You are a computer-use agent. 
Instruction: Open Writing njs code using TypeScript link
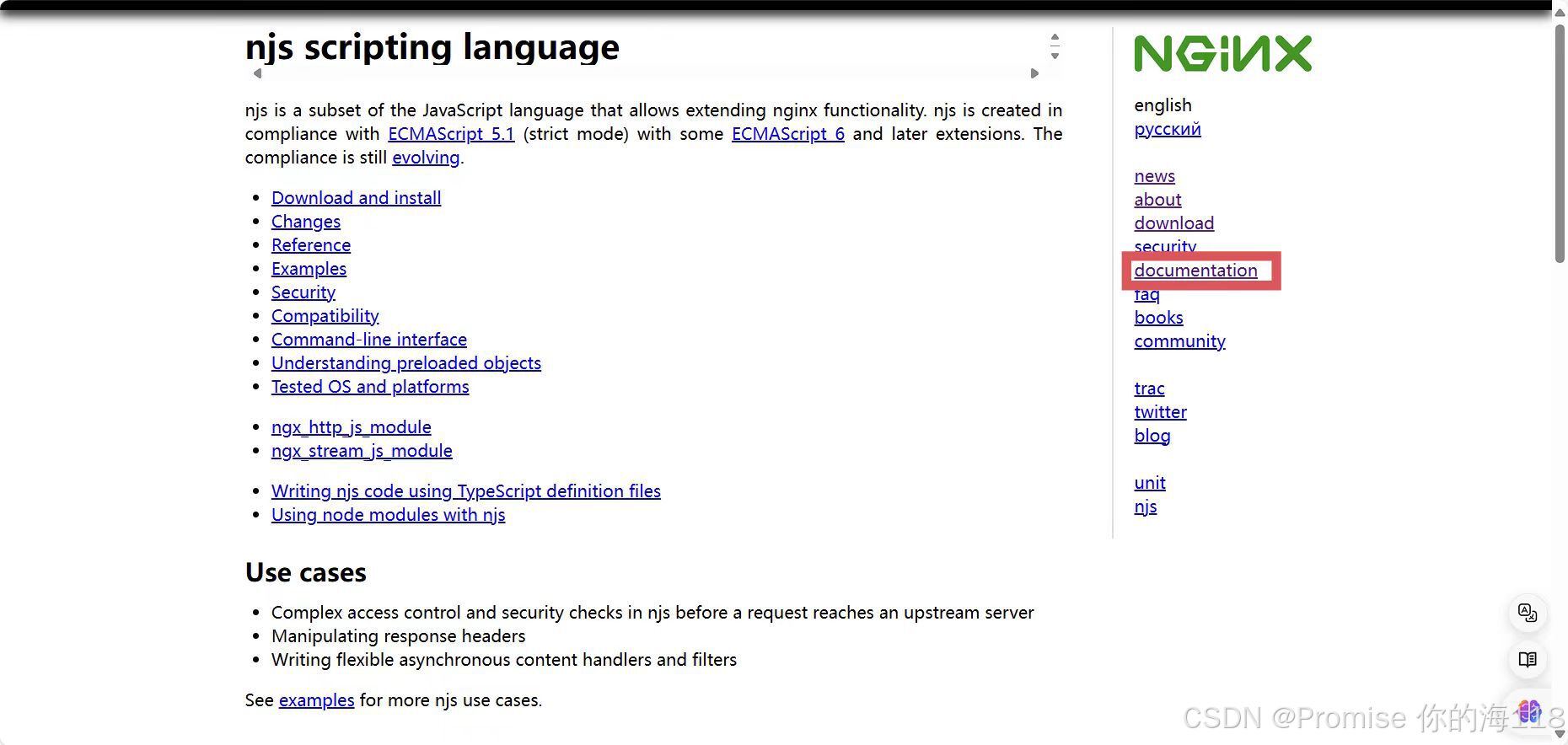(x=466, y=491)
